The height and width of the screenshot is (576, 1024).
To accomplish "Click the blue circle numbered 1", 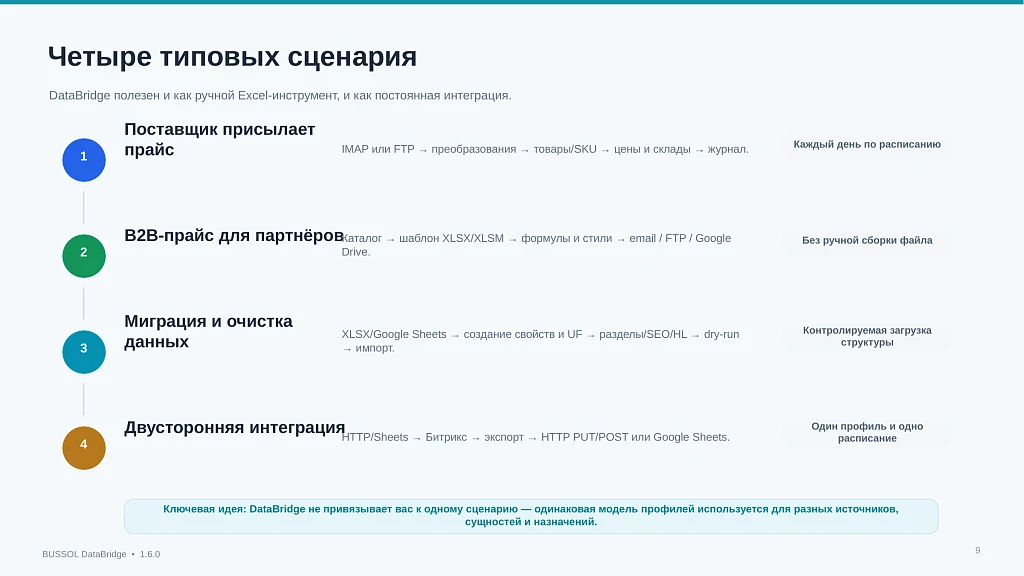I will (x=84, y=160).
